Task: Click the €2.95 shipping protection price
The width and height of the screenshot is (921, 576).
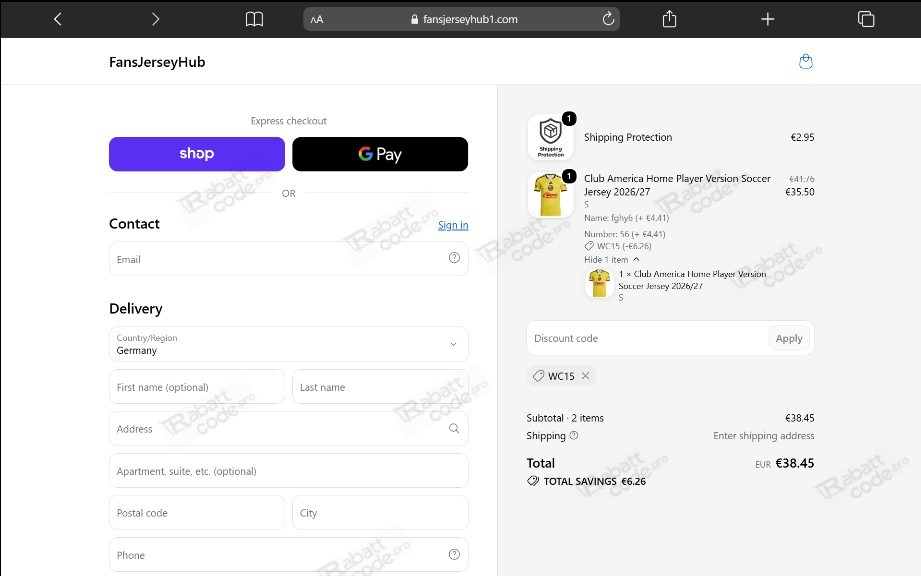Action: click(x=802, y=137)
